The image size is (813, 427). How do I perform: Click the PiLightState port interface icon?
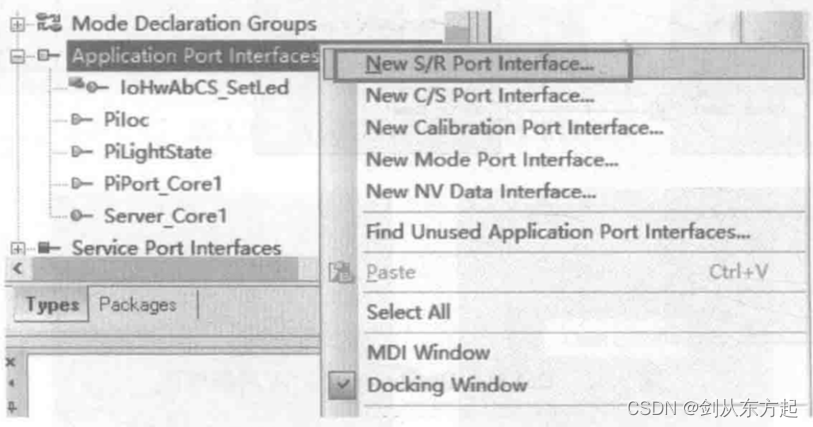point(83,152)
